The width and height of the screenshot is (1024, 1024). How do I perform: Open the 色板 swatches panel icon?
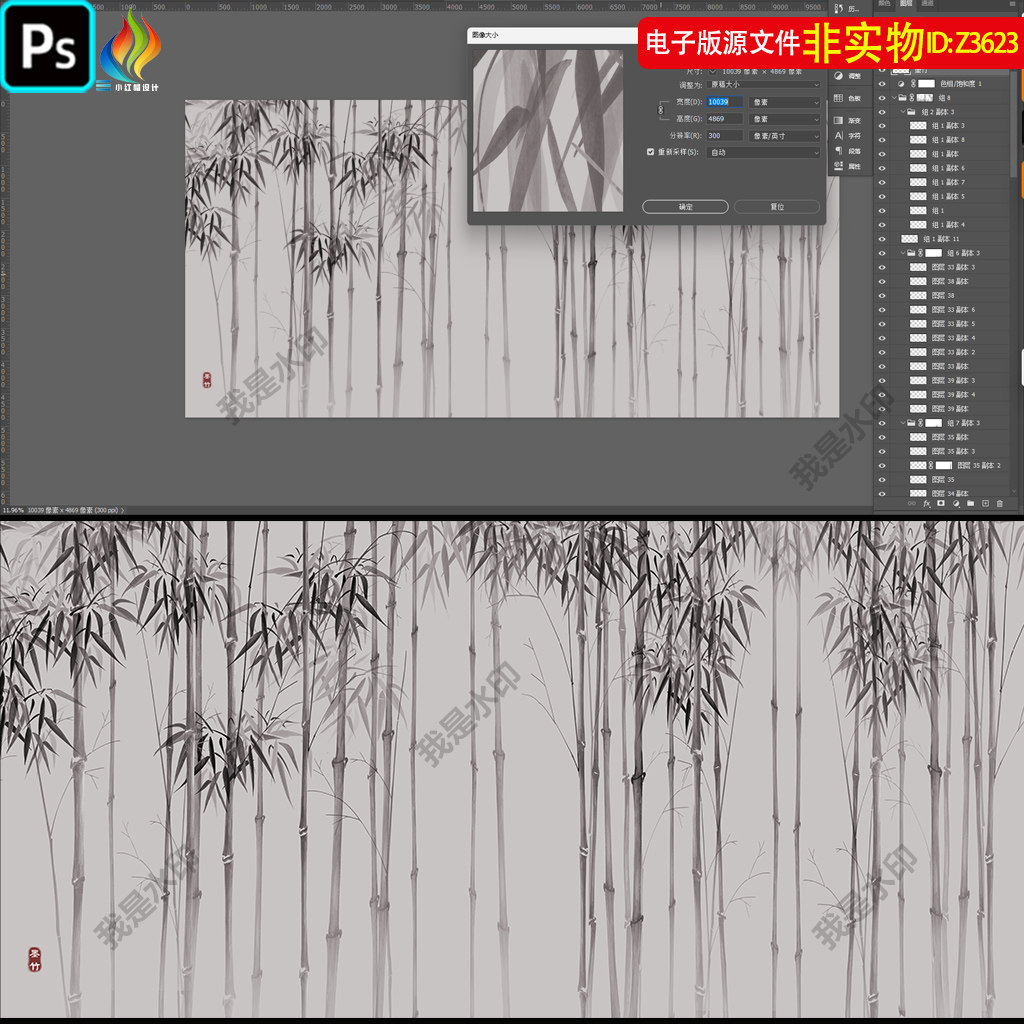(x=839, y=98)
